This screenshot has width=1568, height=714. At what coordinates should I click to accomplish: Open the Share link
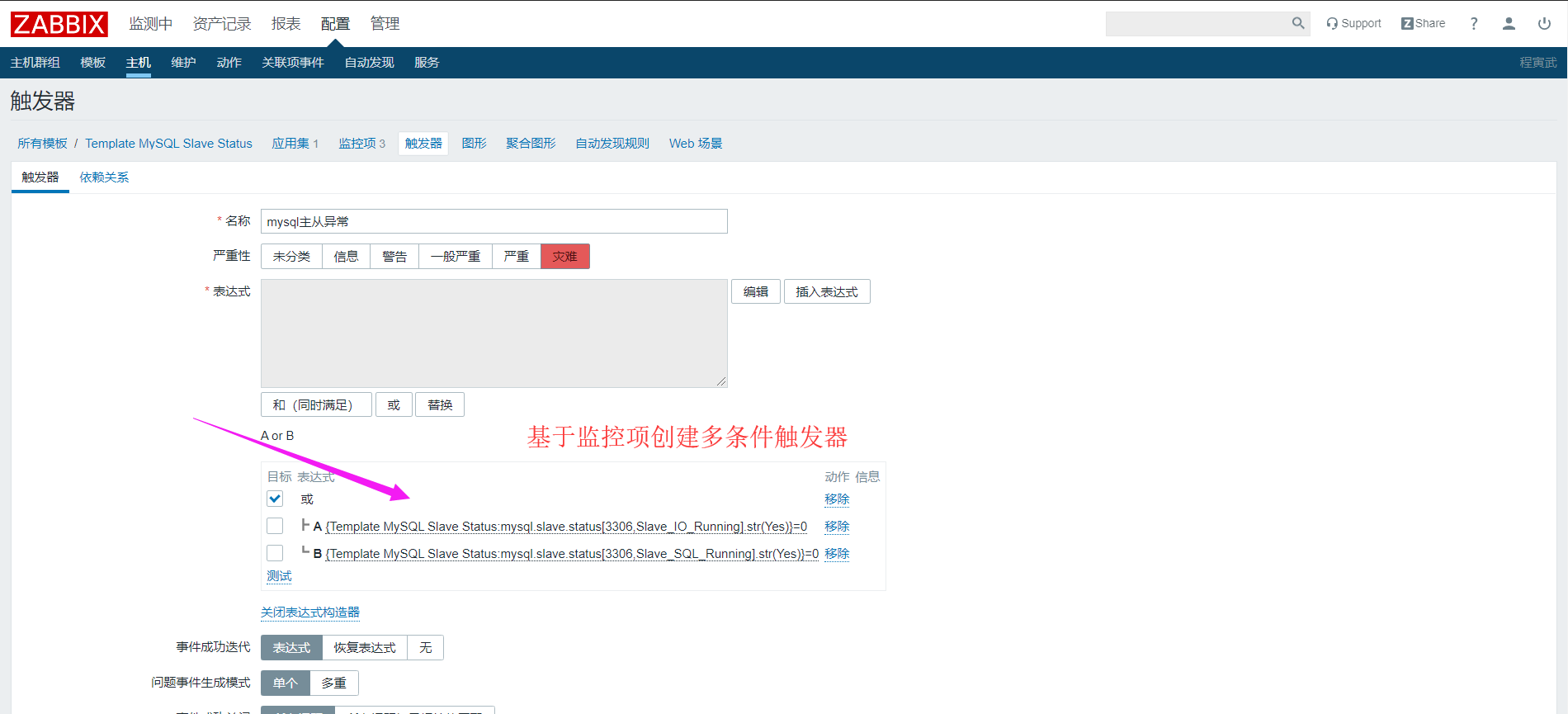[x=1424, y=23]
